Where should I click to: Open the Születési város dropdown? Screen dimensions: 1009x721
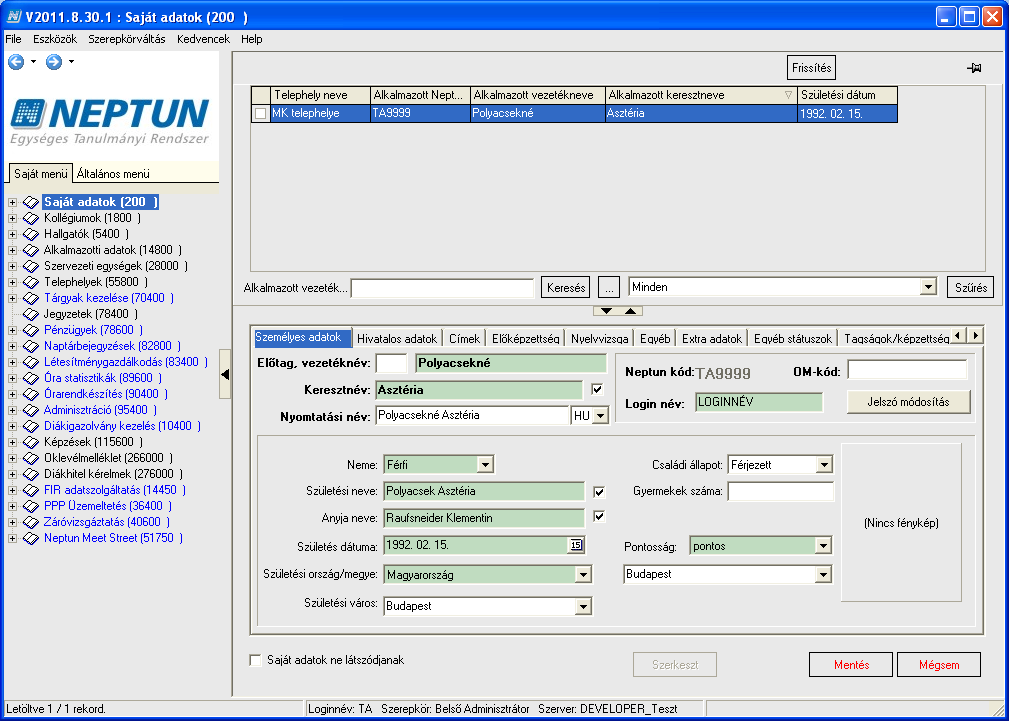(x=583, y=606)
